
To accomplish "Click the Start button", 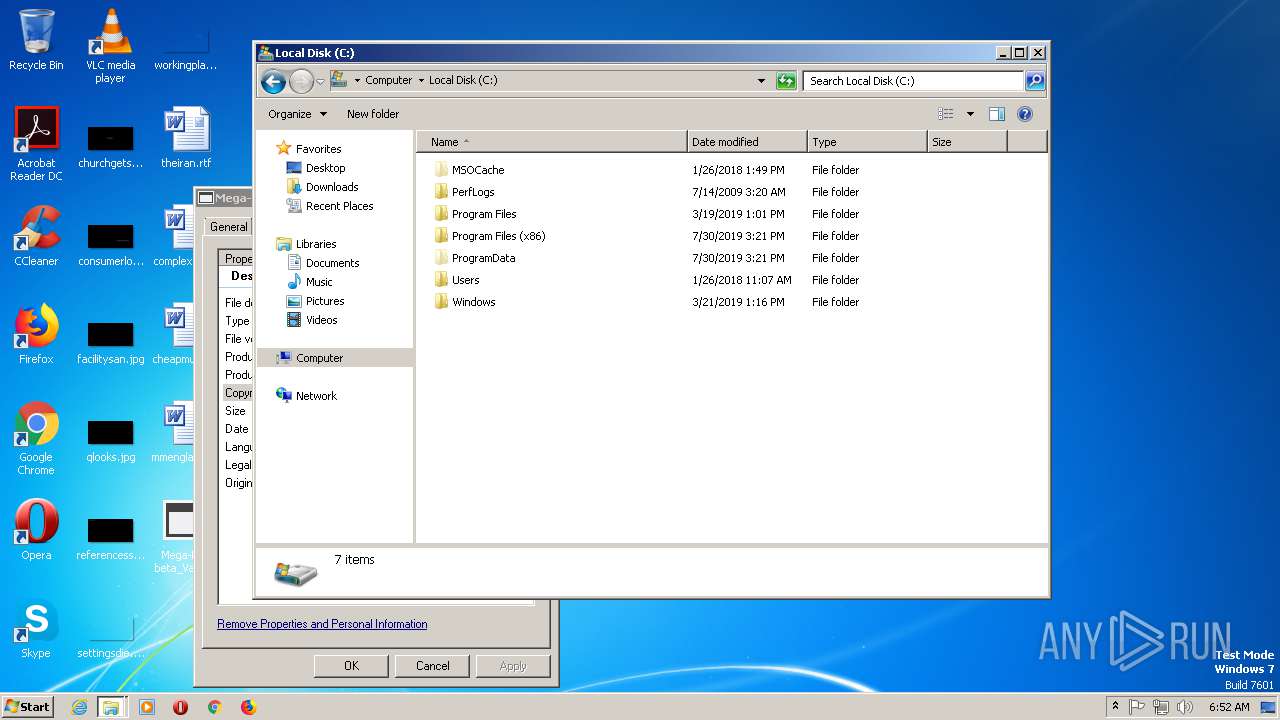I will pos(27,706).
